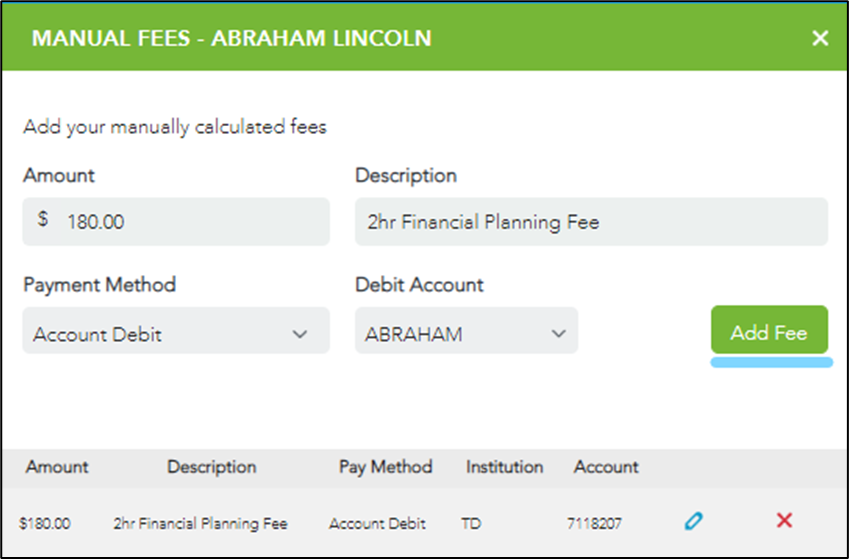
Task: Click the Institution column header
Action: point(505,467)
